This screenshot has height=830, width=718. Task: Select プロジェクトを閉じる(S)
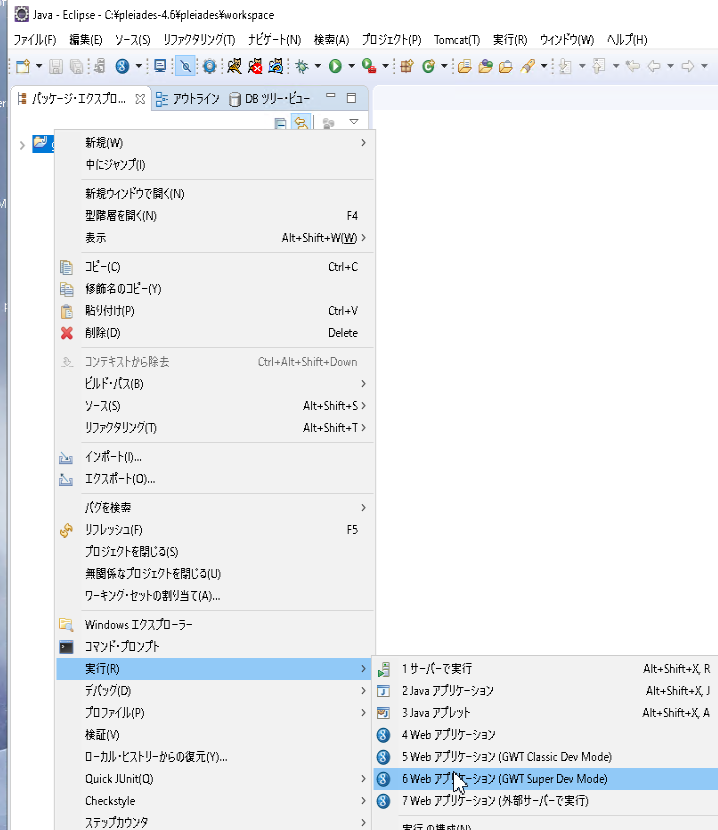pos(215,552)
